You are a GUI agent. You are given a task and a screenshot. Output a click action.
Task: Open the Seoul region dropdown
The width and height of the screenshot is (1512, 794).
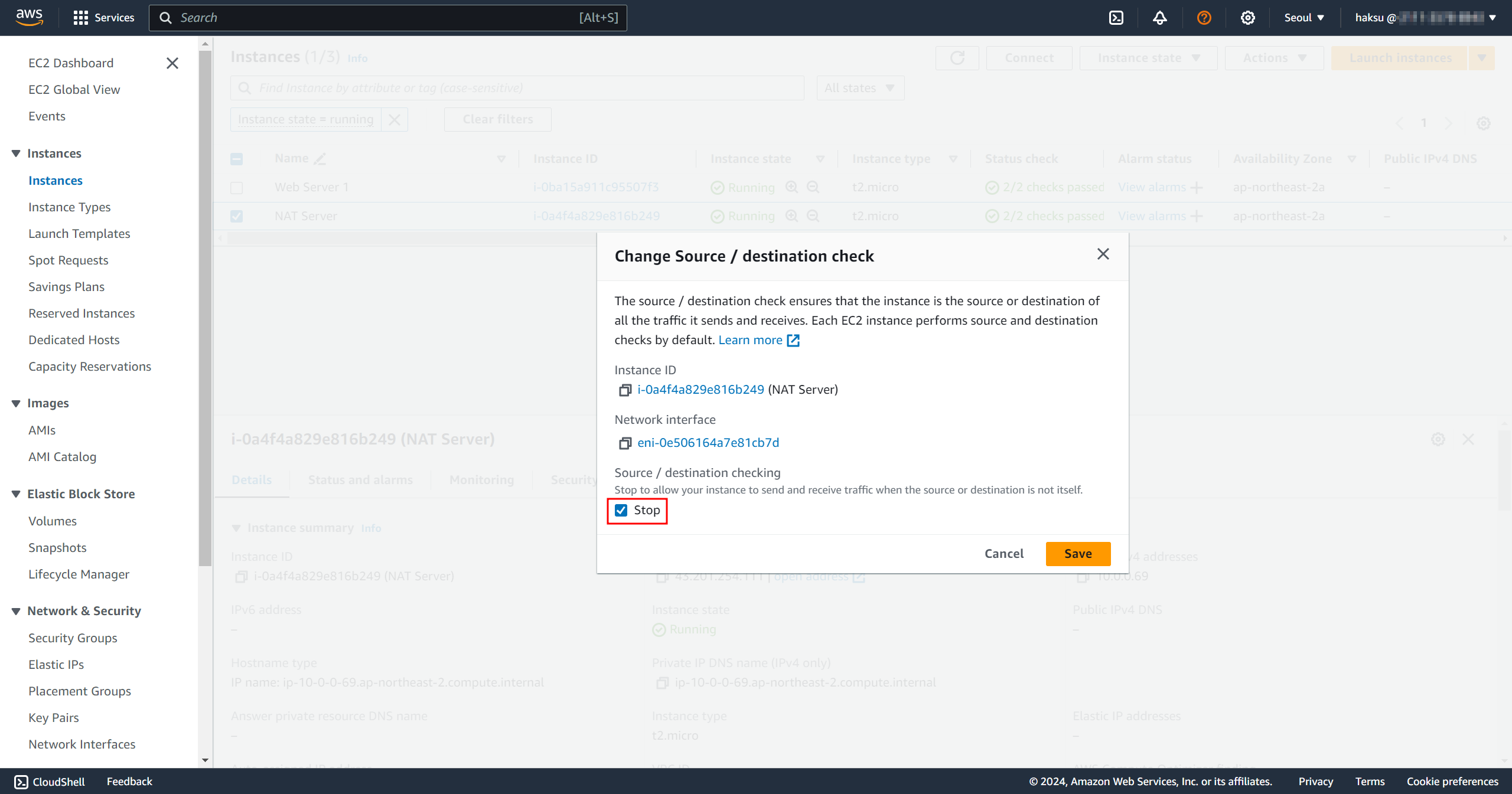click(1304, 18)
